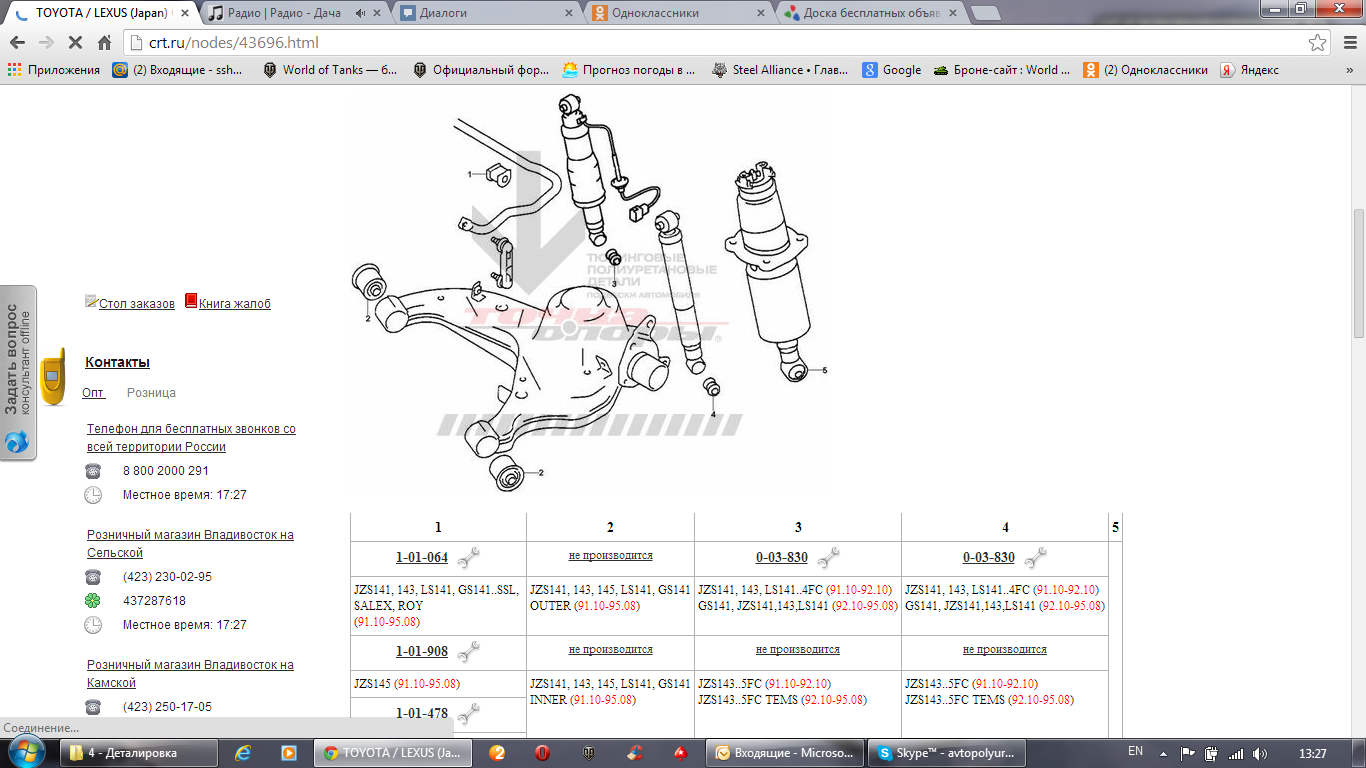Mute the Радио Дача tab speaker icon
Viewport: 1366px width, 768px height.
coord(361,13)
